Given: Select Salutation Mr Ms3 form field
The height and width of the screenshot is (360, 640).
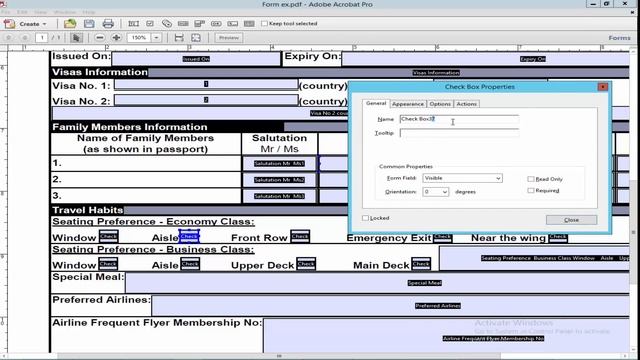Looking at the screenshot, I should pyautogui.click(x=280, y=196).
